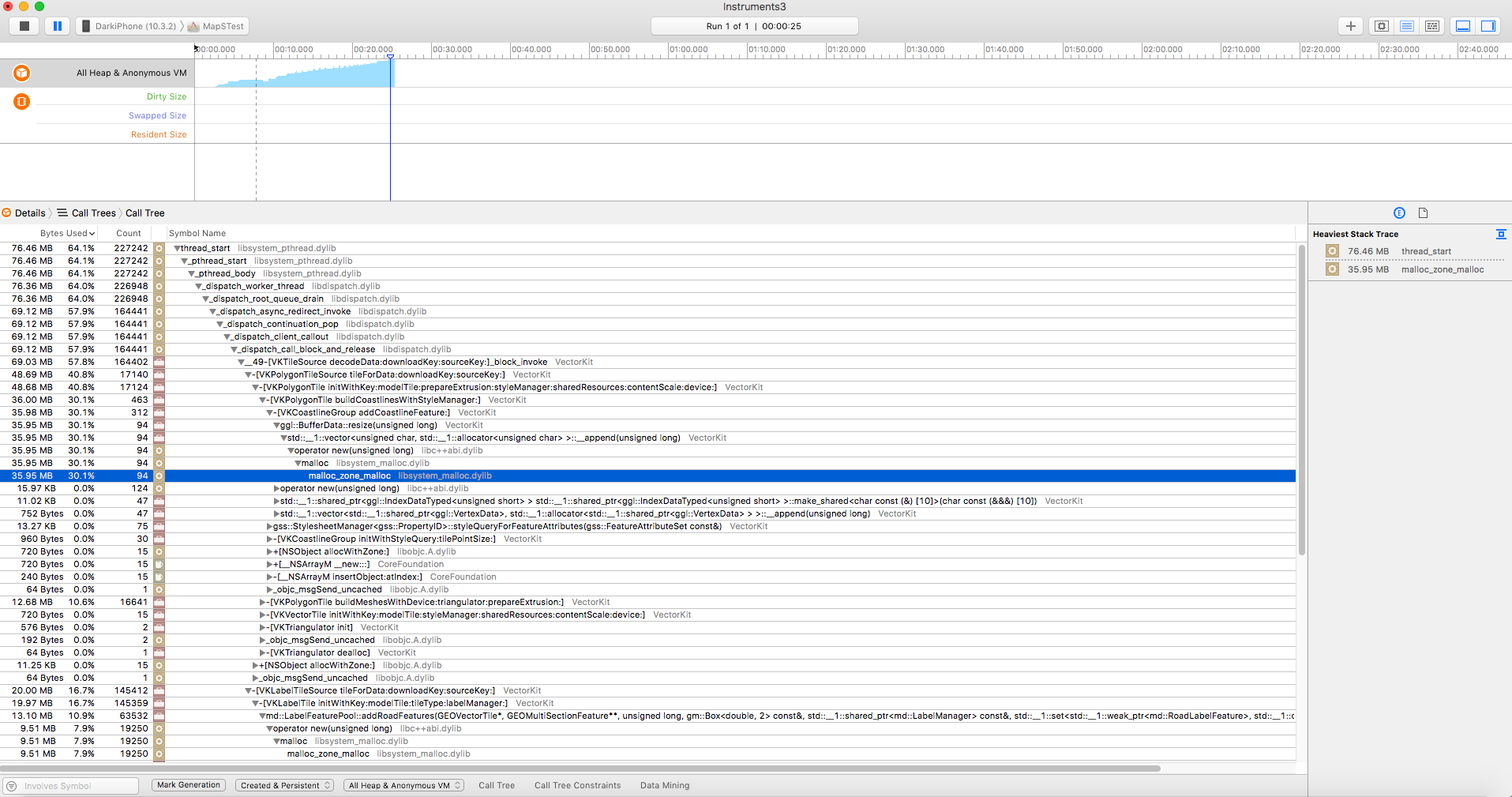Collapse VKLabelTileSource tileForData row
Image resolution: width=1512 pixels, height=797 pixels.
(249, 690)
